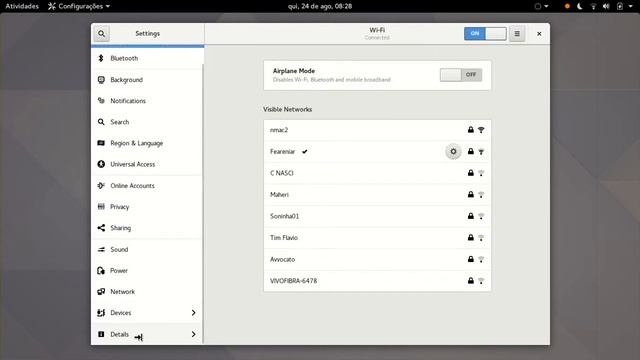Open the system menu dropdown arrow

click(x=630, y=7)
